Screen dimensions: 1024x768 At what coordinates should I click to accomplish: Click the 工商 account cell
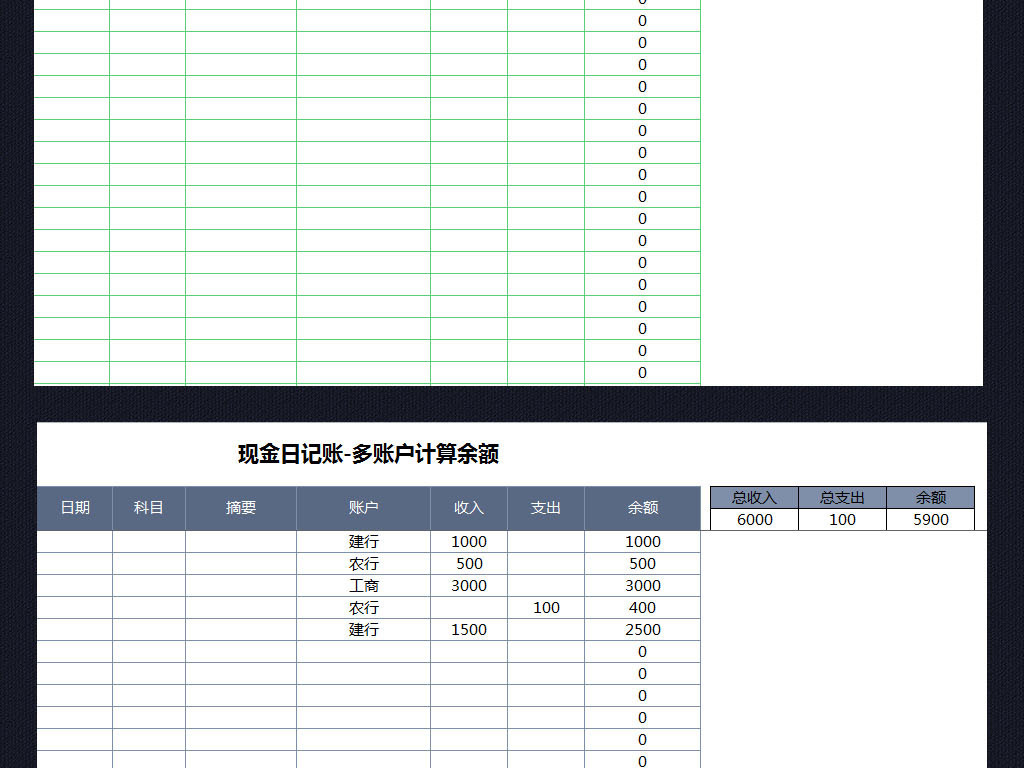363,586
